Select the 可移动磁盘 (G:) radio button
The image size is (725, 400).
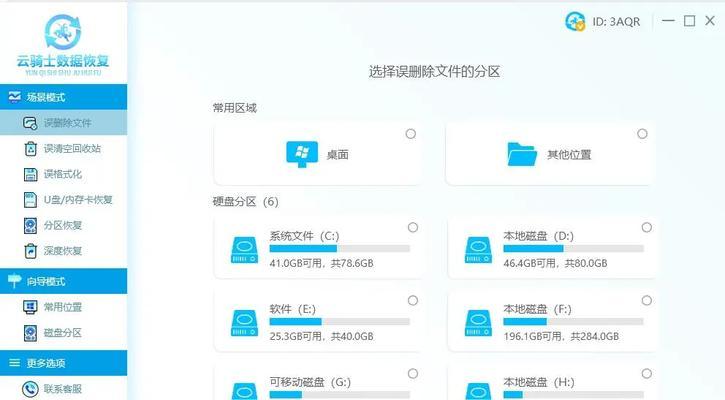tap(413, 374)
